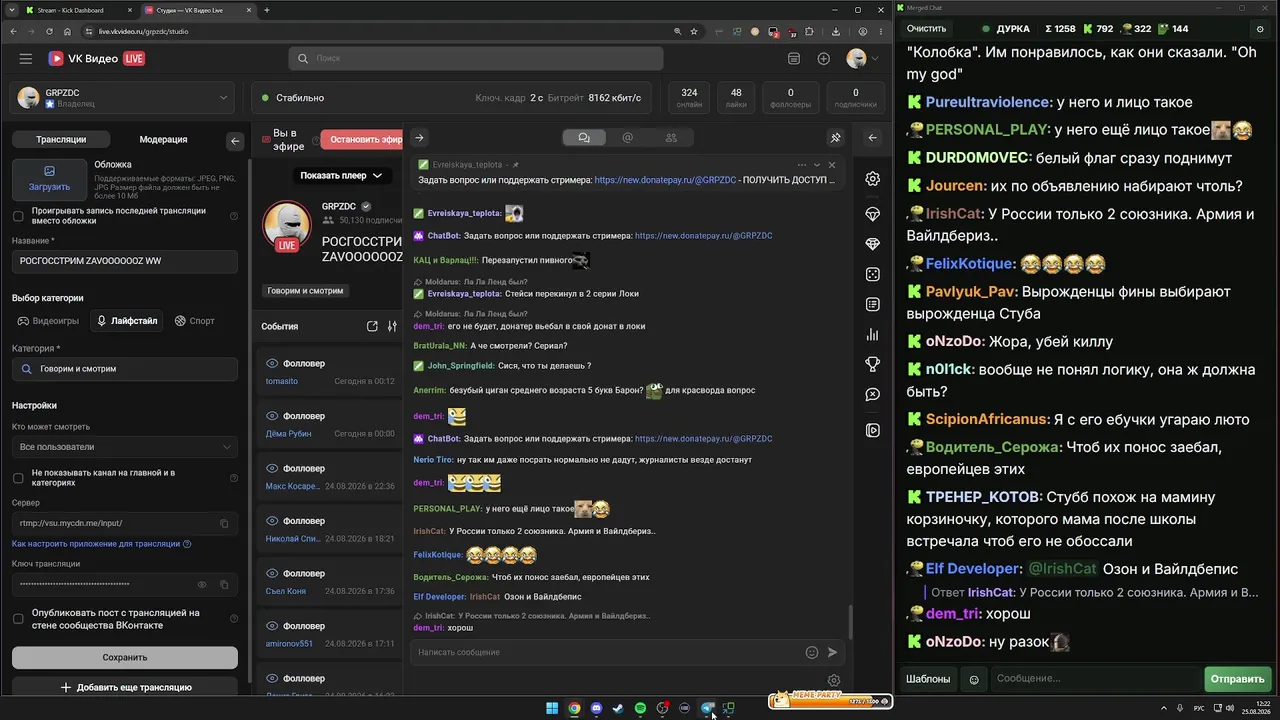This screenshot has width=1280, height=720.
Task: Open Discord from the Windows taskbar
Action: coord(596,708)
